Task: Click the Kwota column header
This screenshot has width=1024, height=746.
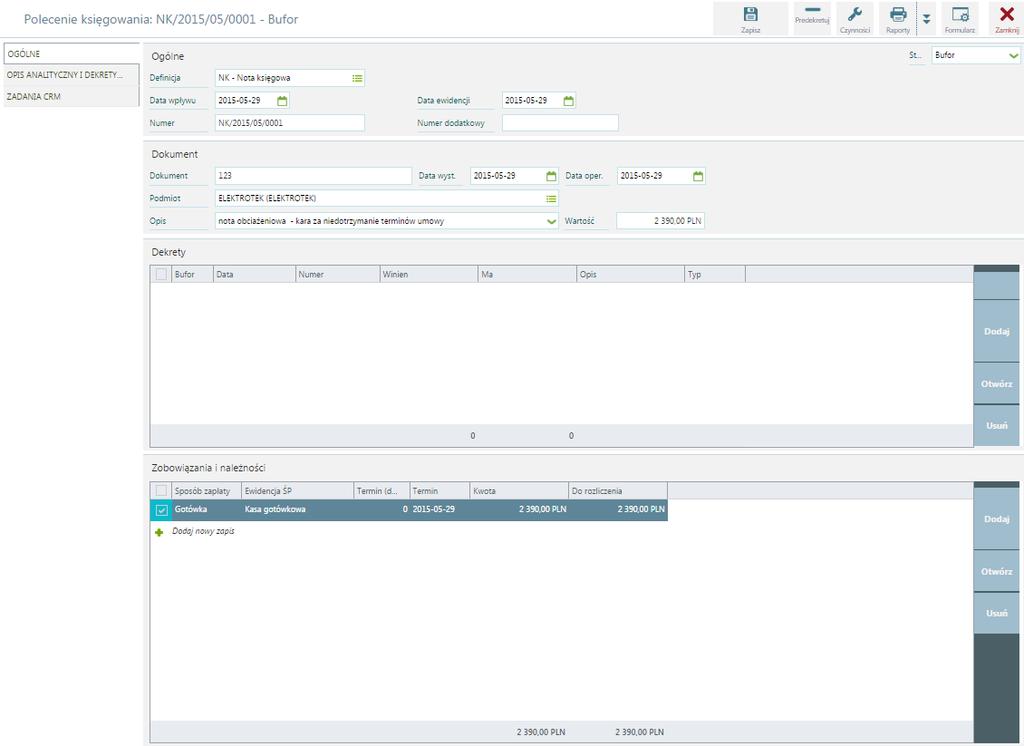Action: pyautogui.click(x=519, y=491)
